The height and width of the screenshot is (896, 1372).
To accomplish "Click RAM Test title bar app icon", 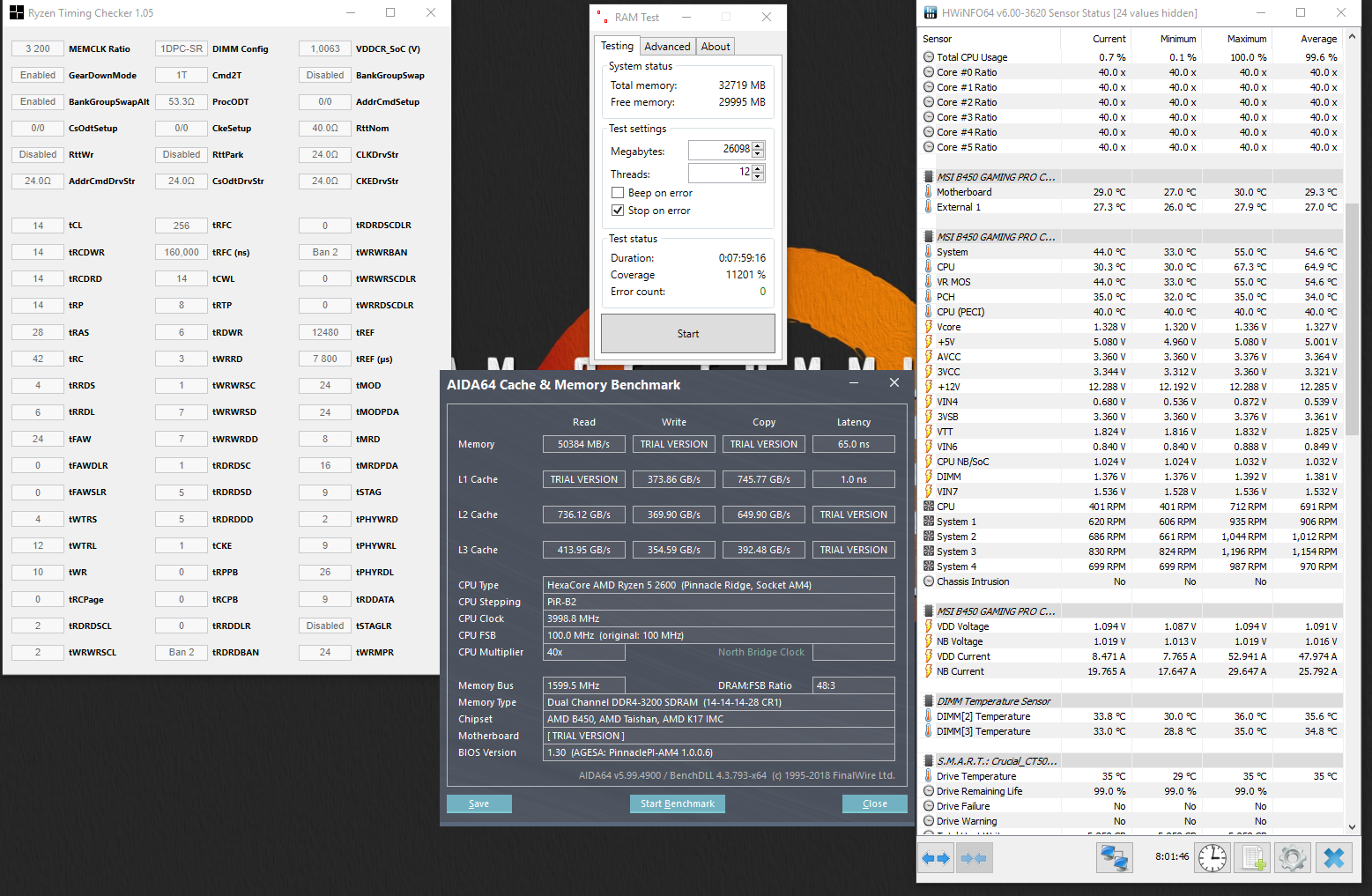I will pyautogui.click(x=603, y=17).
